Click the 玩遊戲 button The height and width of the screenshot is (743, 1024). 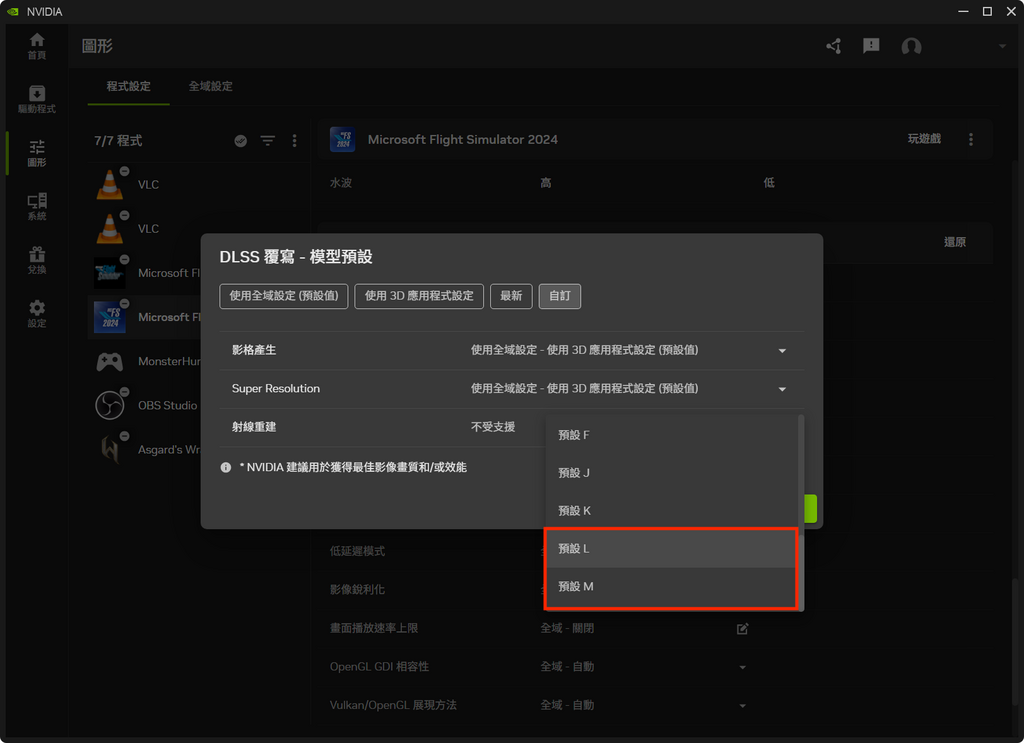925,139
